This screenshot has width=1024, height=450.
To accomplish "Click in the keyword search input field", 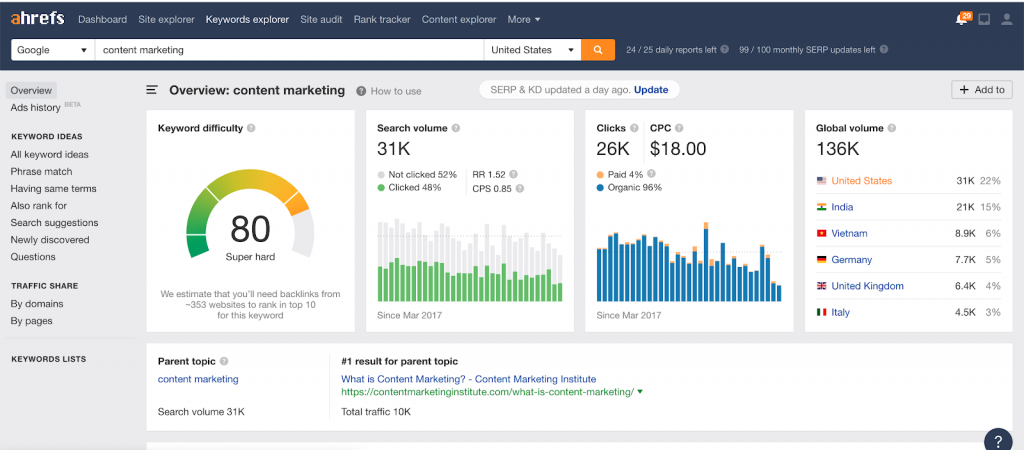I will 289,50.
